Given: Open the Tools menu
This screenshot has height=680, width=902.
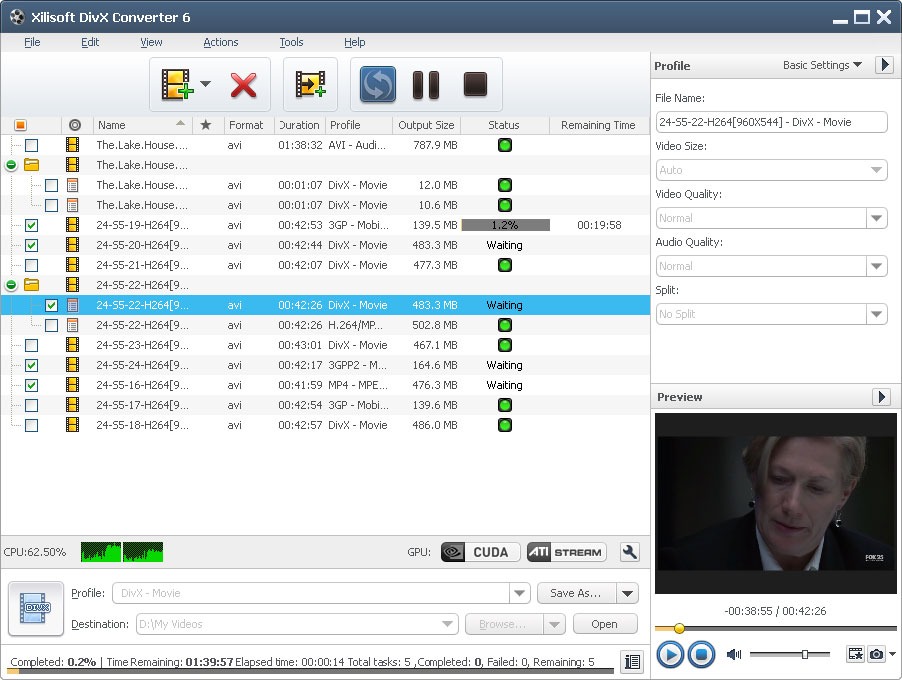Looking at the screenshot, I should pyautogui.click(x=291, y=42).
